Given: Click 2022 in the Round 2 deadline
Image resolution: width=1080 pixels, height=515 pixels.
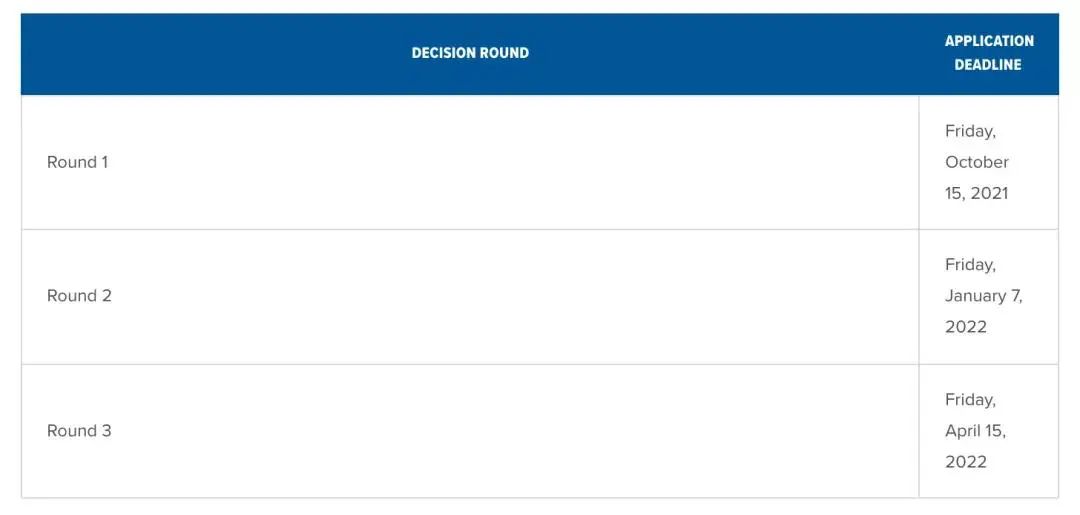Looking at the screenshot, I should click(965, 327).
